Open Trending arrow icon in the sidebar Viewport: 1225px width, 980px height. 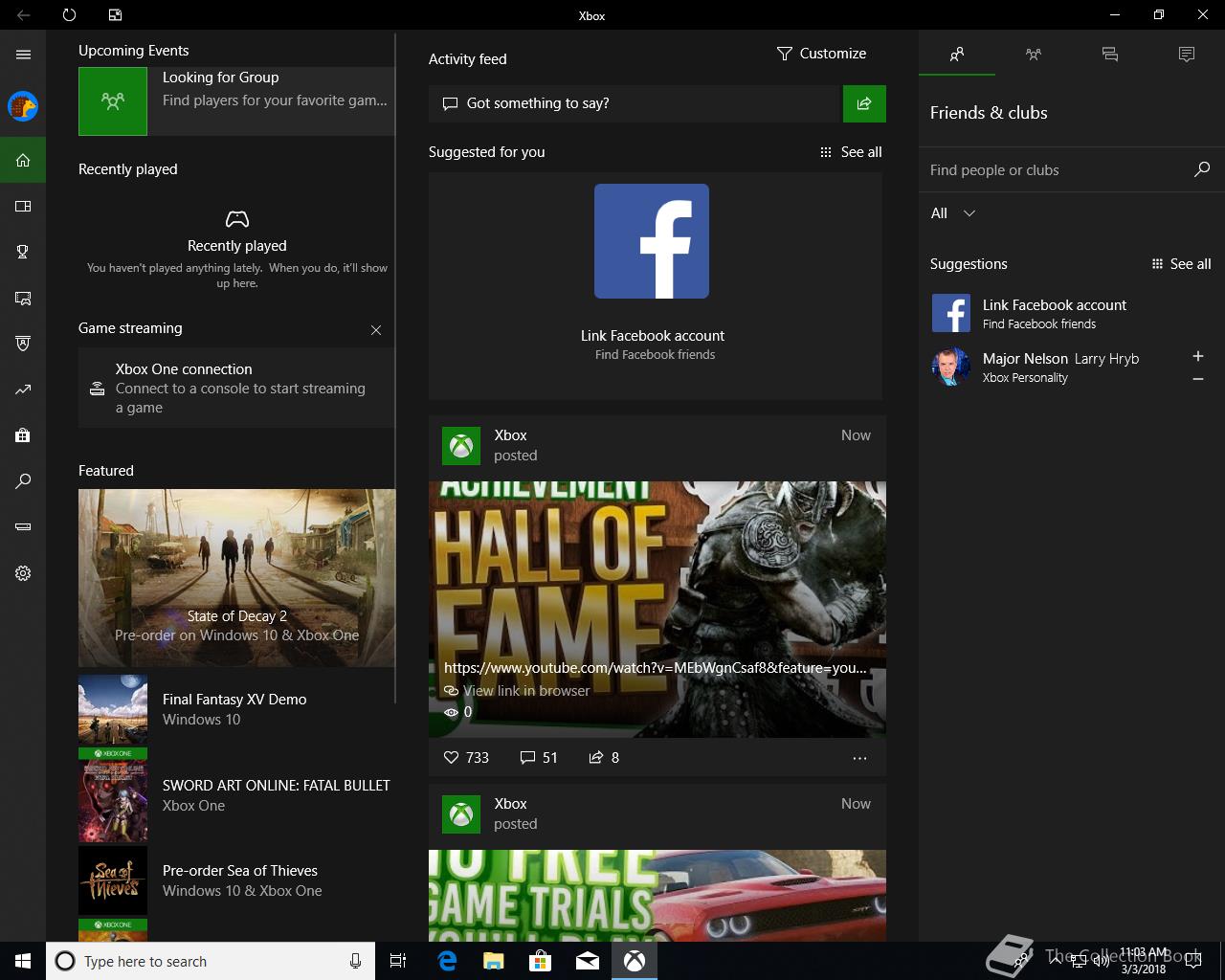click(x=23, y=390)
